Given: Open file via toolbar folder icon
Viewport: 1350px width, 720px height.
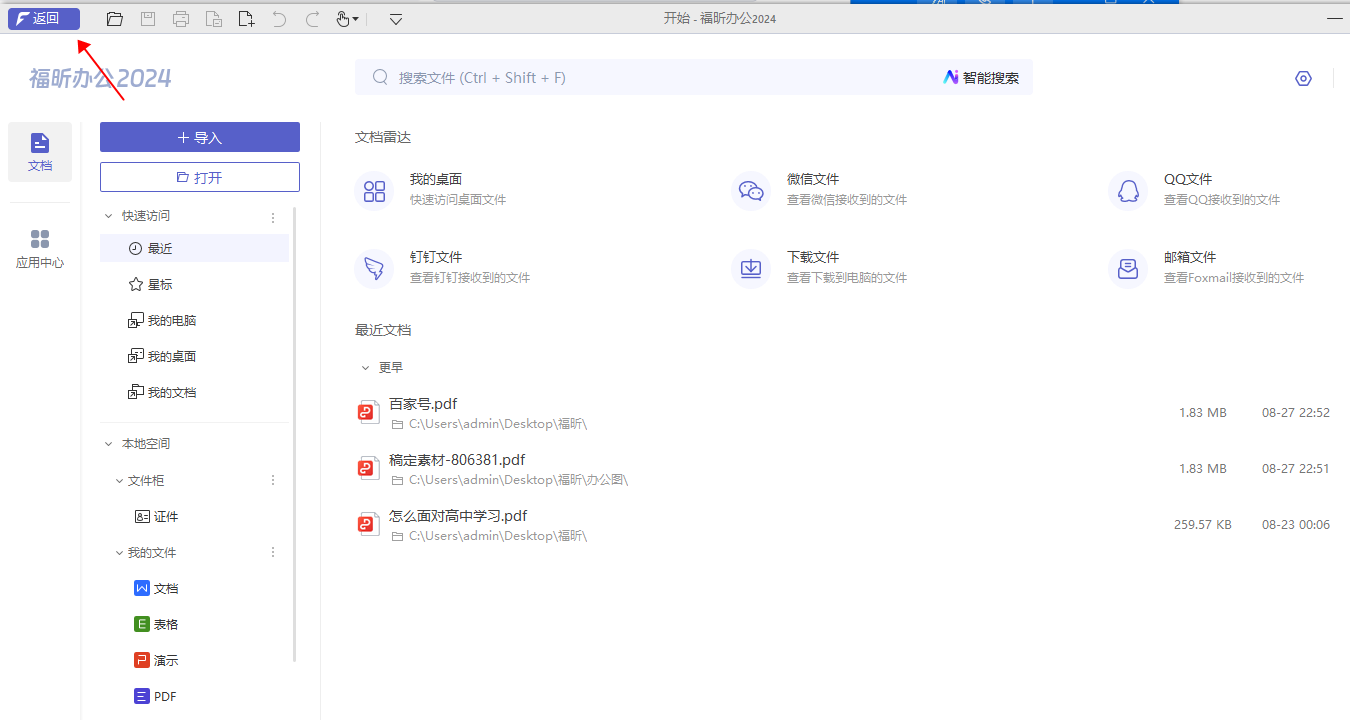Looking at the screenshot, I should point(115,18).
